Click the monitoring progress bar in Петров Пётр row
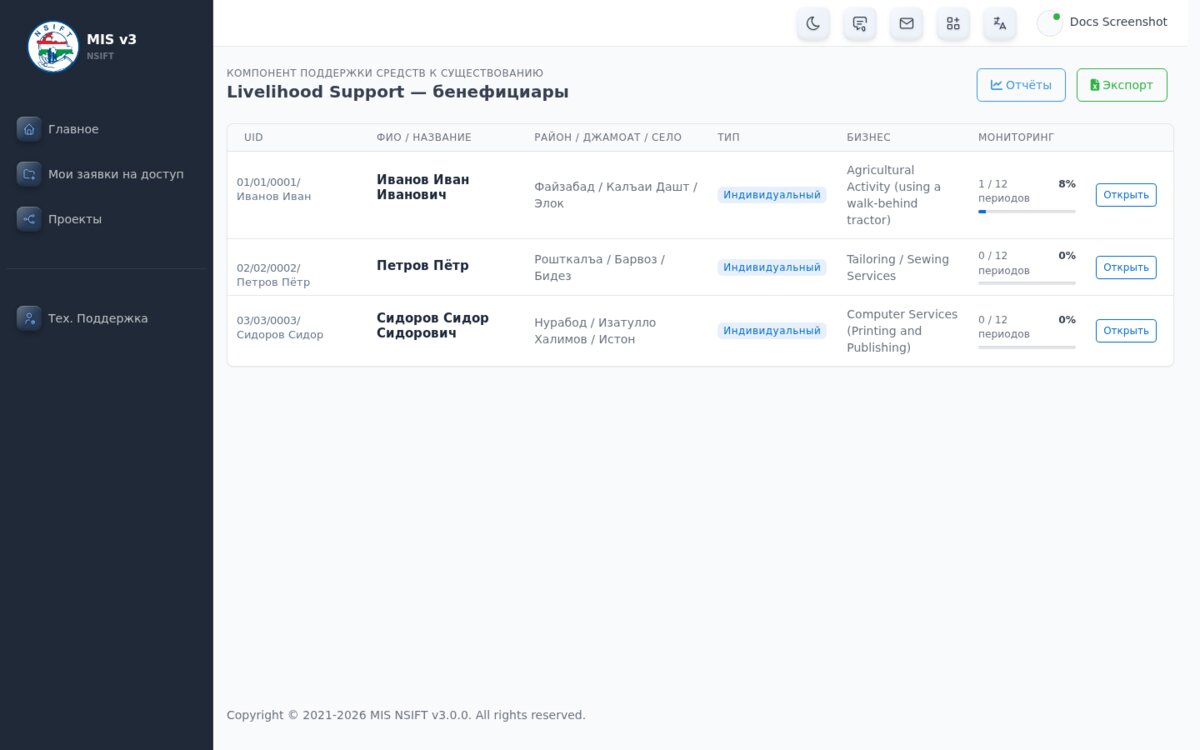The width and height of the screenshot is (1200, 750). click(1027, 283)
